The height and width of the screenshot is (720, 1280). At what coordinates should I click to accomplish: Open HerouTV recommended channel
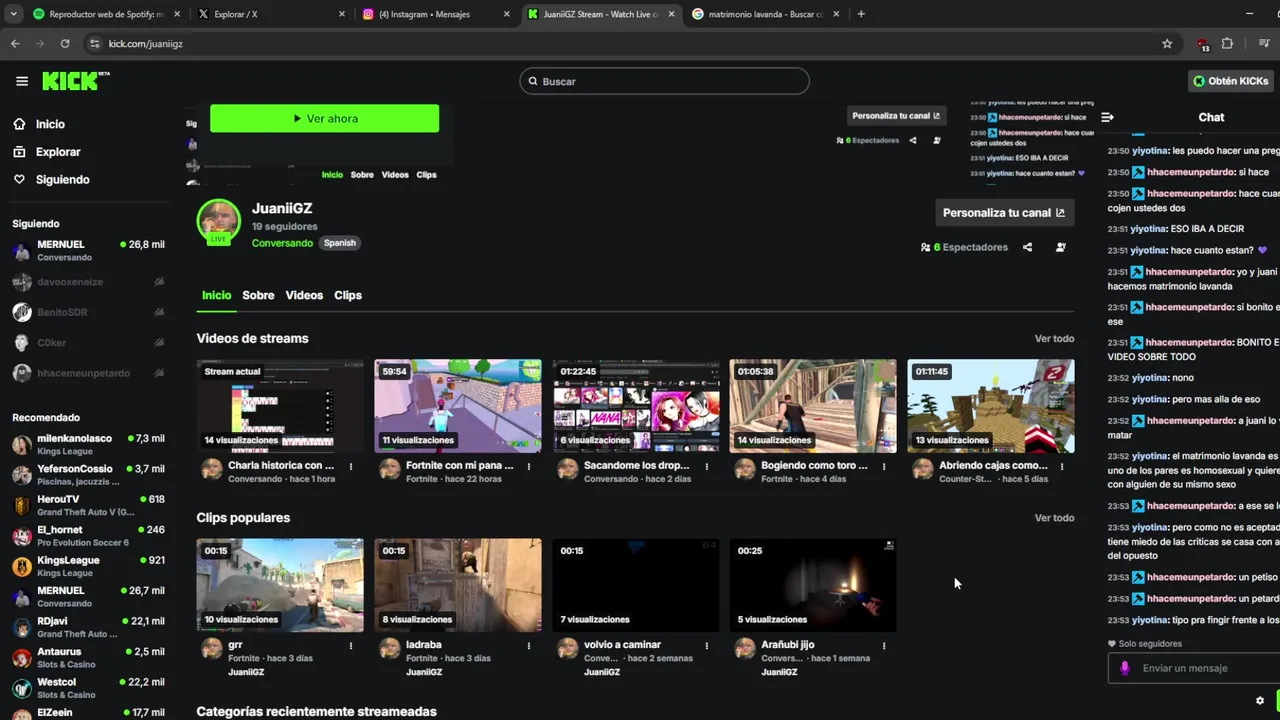point(88,505)
